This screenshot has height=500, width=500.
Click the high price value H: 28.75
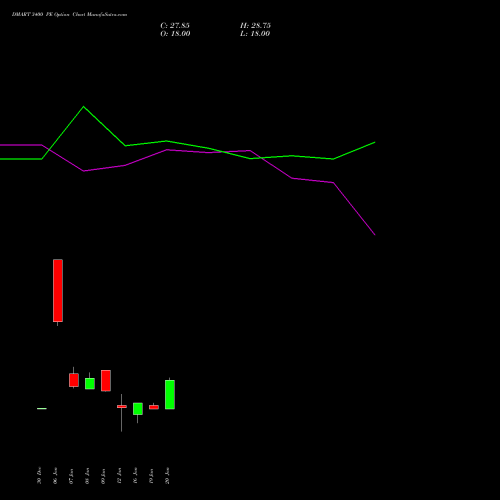[255, 26]
